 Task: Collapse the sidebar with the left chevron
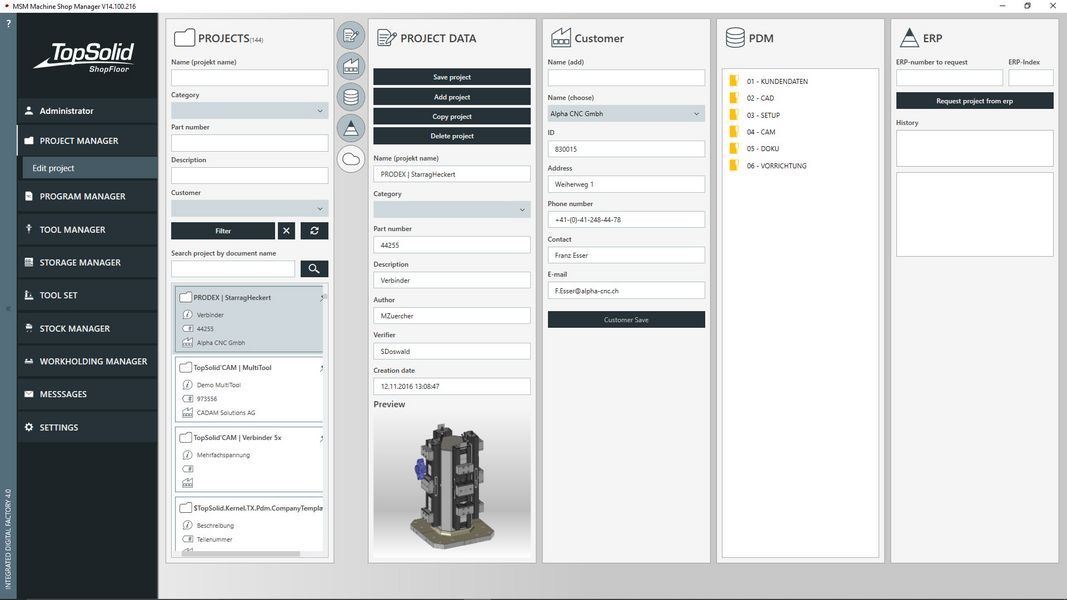[7, 310]
